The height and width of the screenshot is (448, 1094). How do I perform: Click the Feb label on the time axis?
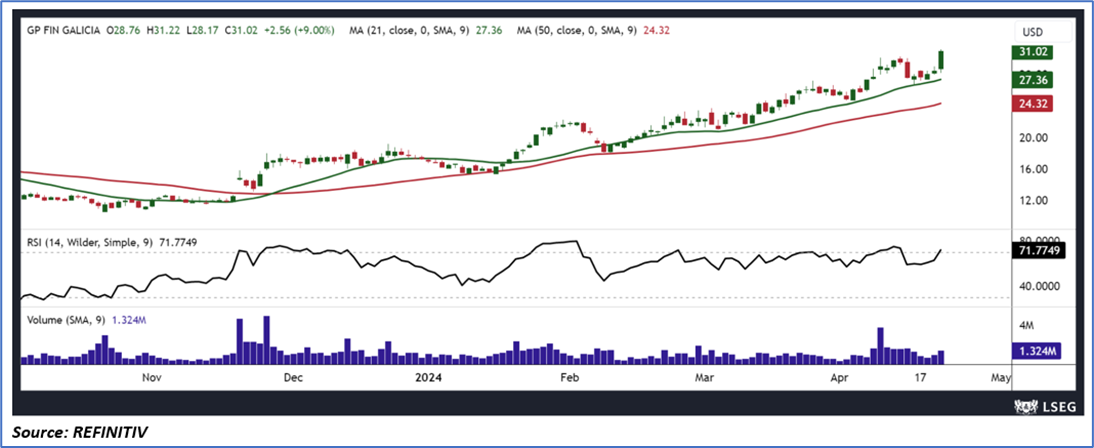tap(569, 378)
